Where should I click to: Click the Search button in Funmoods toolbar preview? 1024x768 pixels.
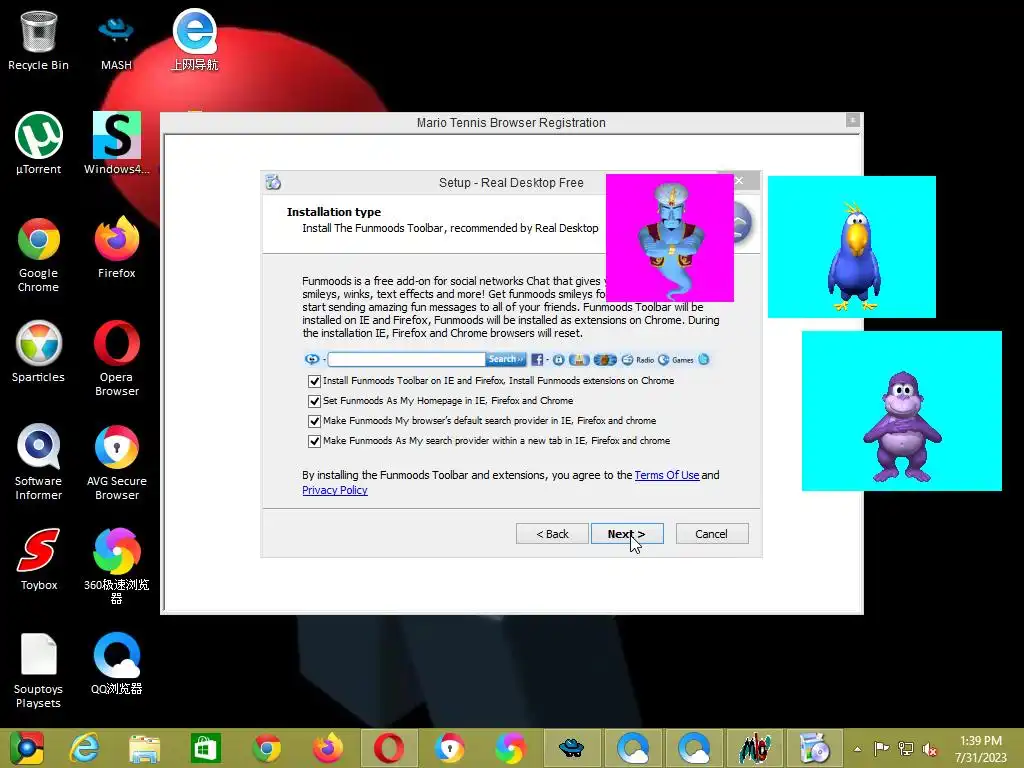[x=505, y=359]
